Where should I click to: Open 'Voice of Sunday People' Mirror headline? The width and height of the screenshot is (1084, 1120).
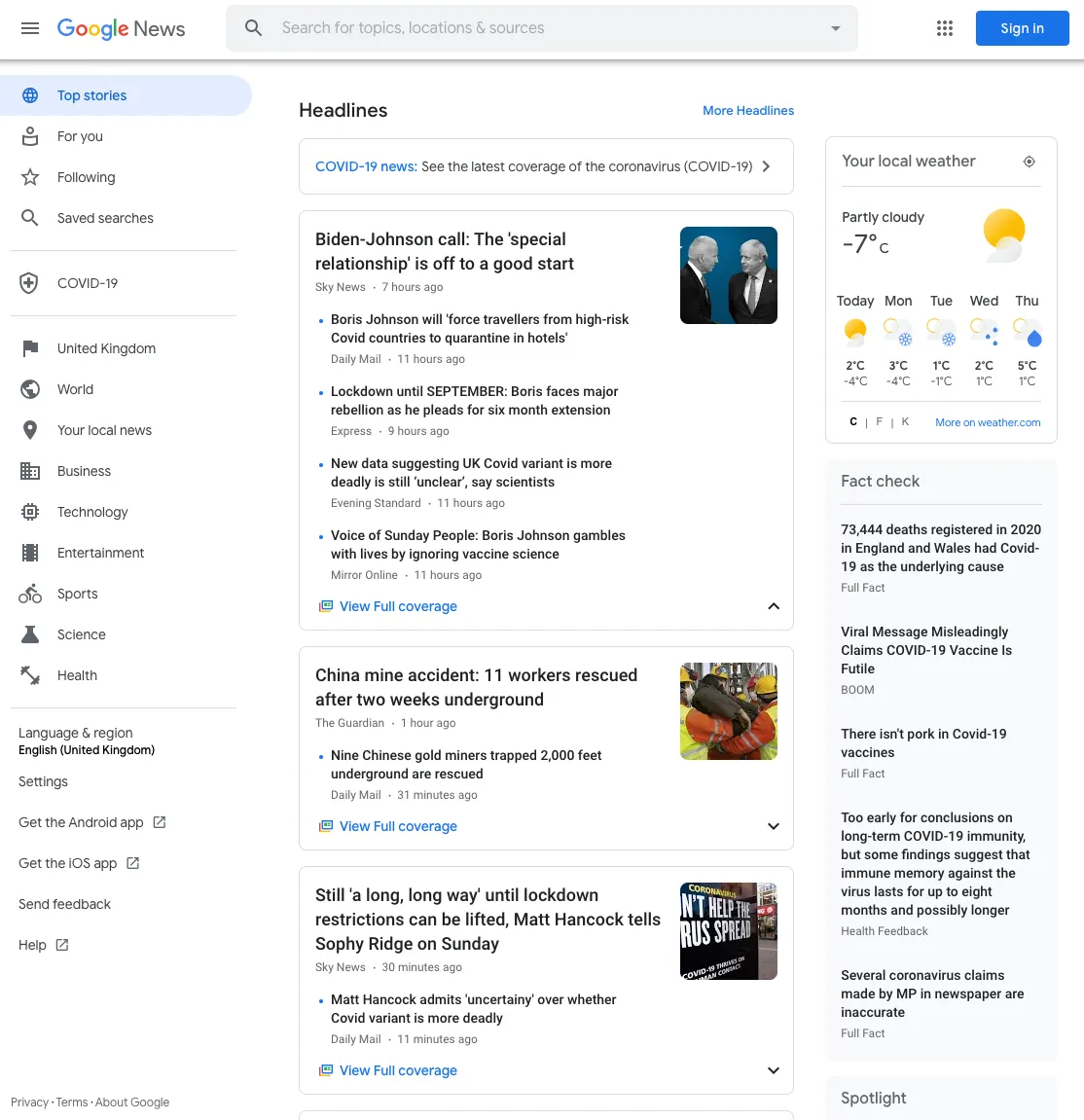pos(478,545)
